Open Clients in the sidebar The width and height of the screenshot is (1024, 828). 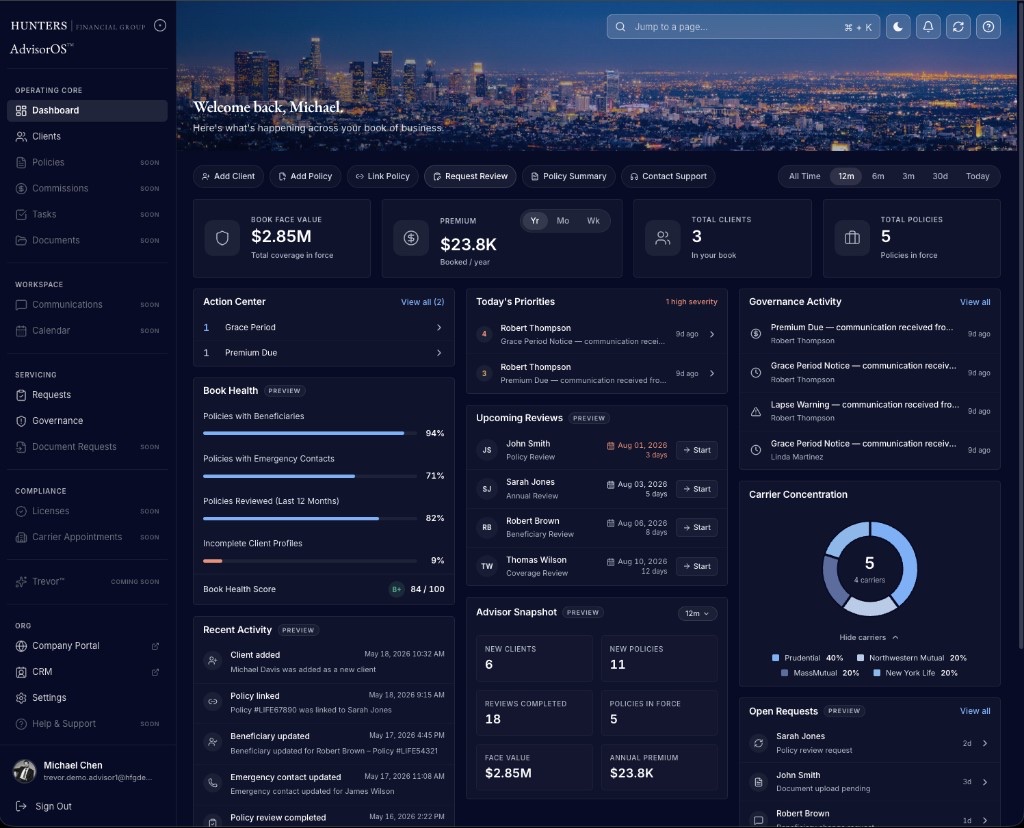[x=88, y=136]
